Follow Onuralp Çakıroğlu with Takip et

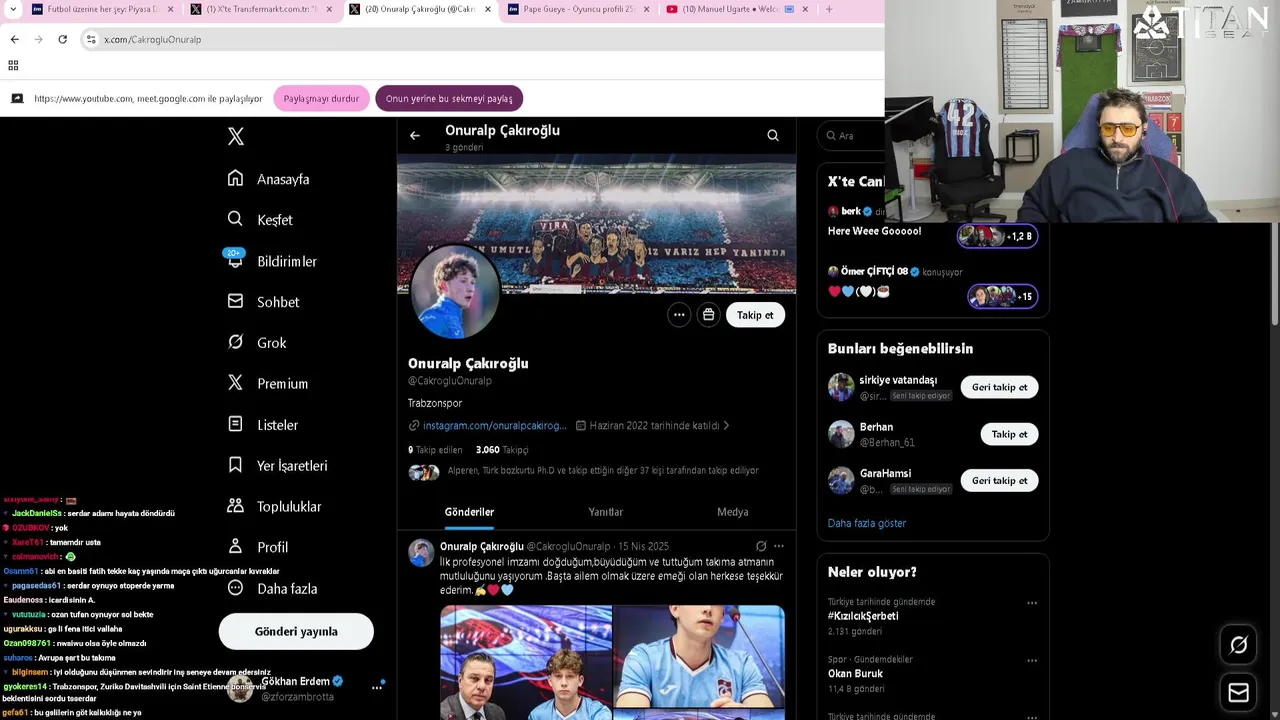click(x=755, y=315)
